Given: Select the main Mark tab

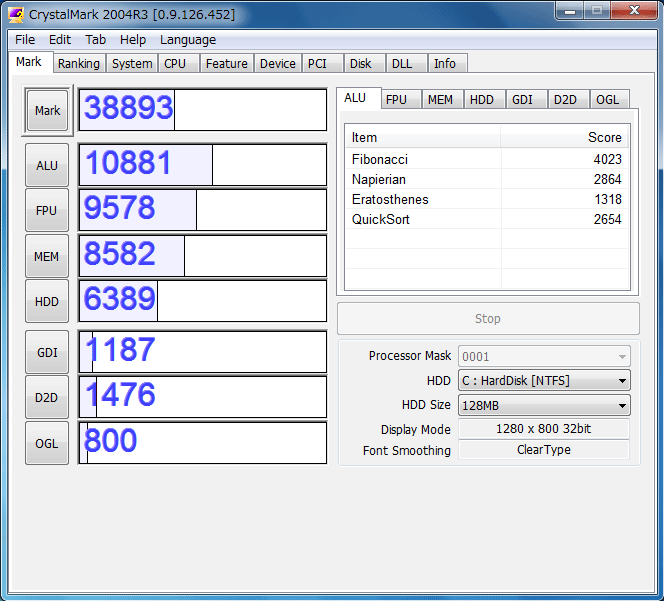Looking at the screenshot, I should pyautogui.click(x=29, y=62).
